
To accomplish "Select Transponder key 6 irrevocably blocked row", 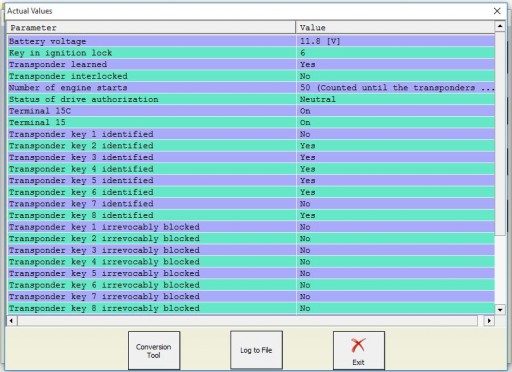I will (251, 285).
